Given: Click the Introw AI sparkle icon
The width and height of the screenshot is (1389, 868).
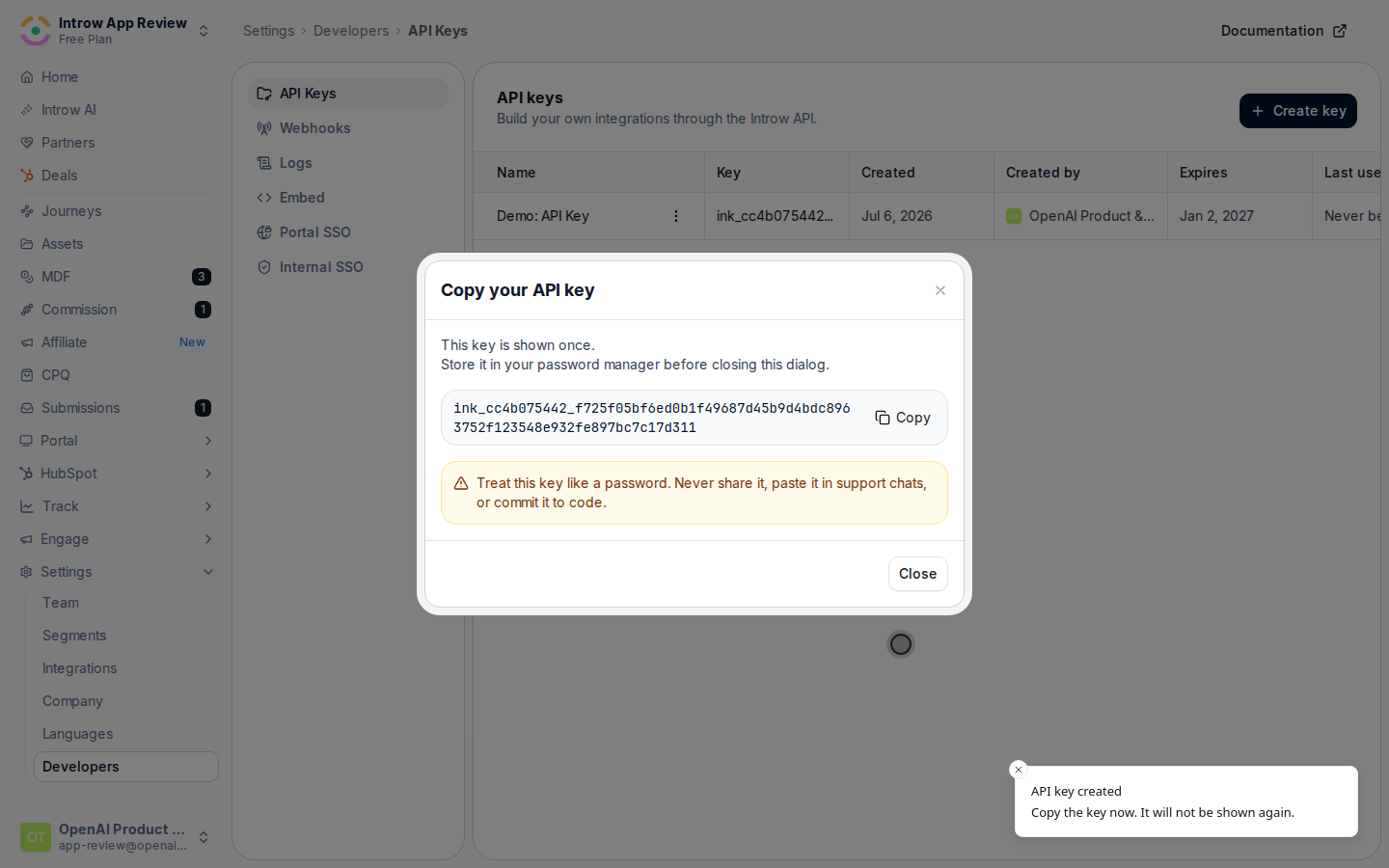Looking at the screenshot, I should pos(27,110).
